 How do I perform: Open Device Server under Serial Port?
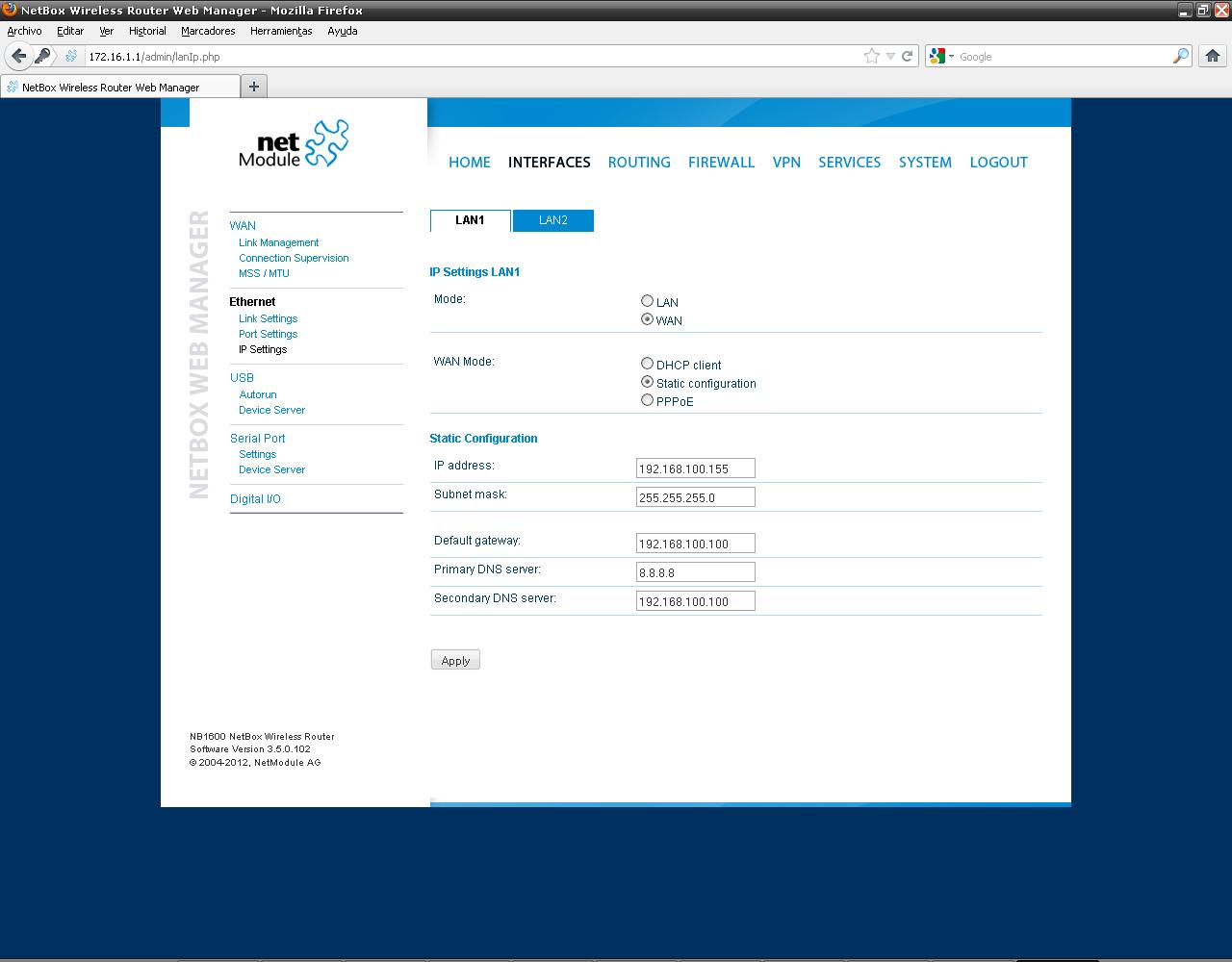point(271,469)
